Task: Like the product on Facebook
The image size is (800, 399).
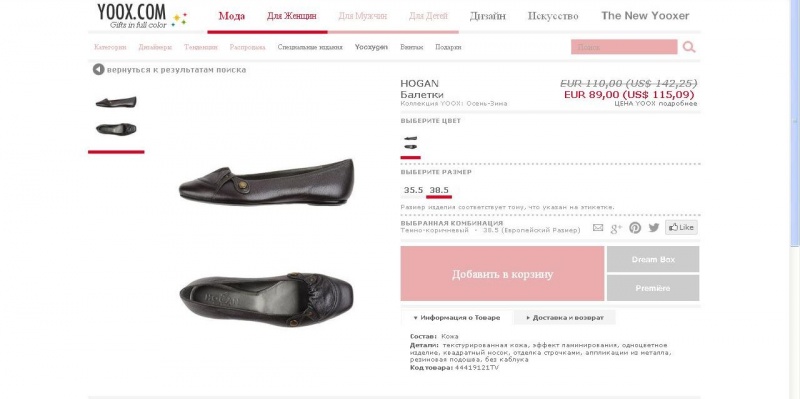Action: tap(681, 228)
